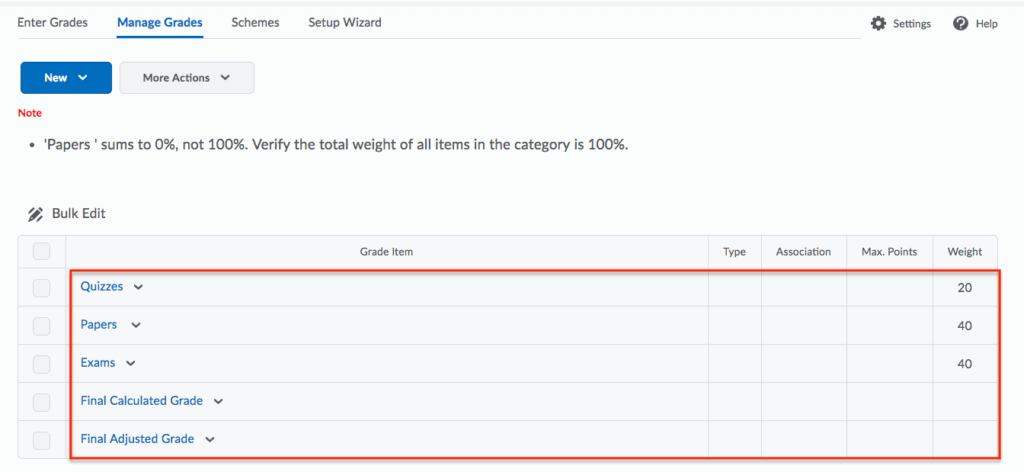Open the Final Adjusted Grade chevron menu
The width and height of the screenshot is (1024, 472).
[x=210, y=439]
